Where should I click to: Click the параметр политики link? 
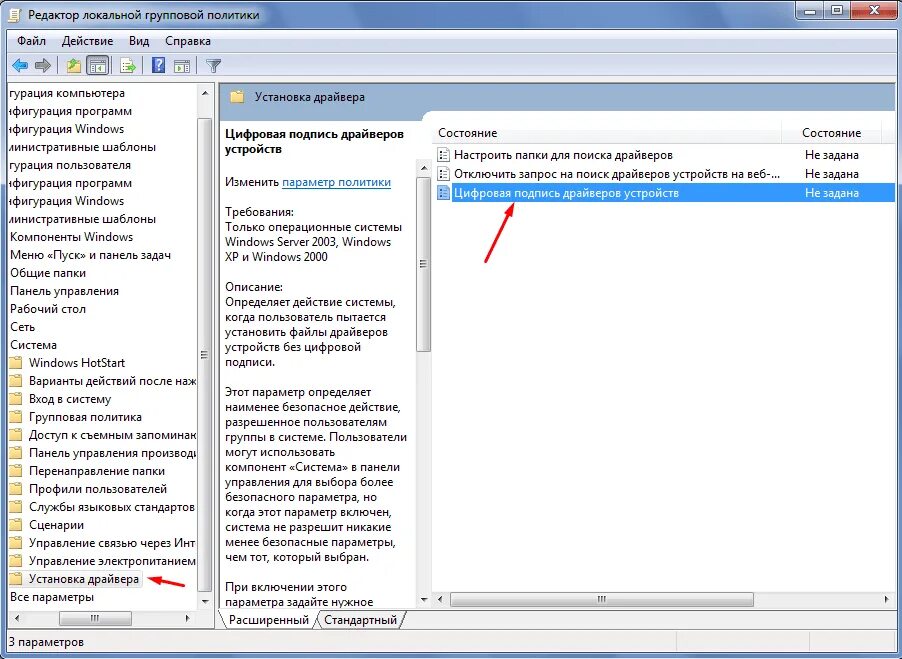tap(337, 182)
